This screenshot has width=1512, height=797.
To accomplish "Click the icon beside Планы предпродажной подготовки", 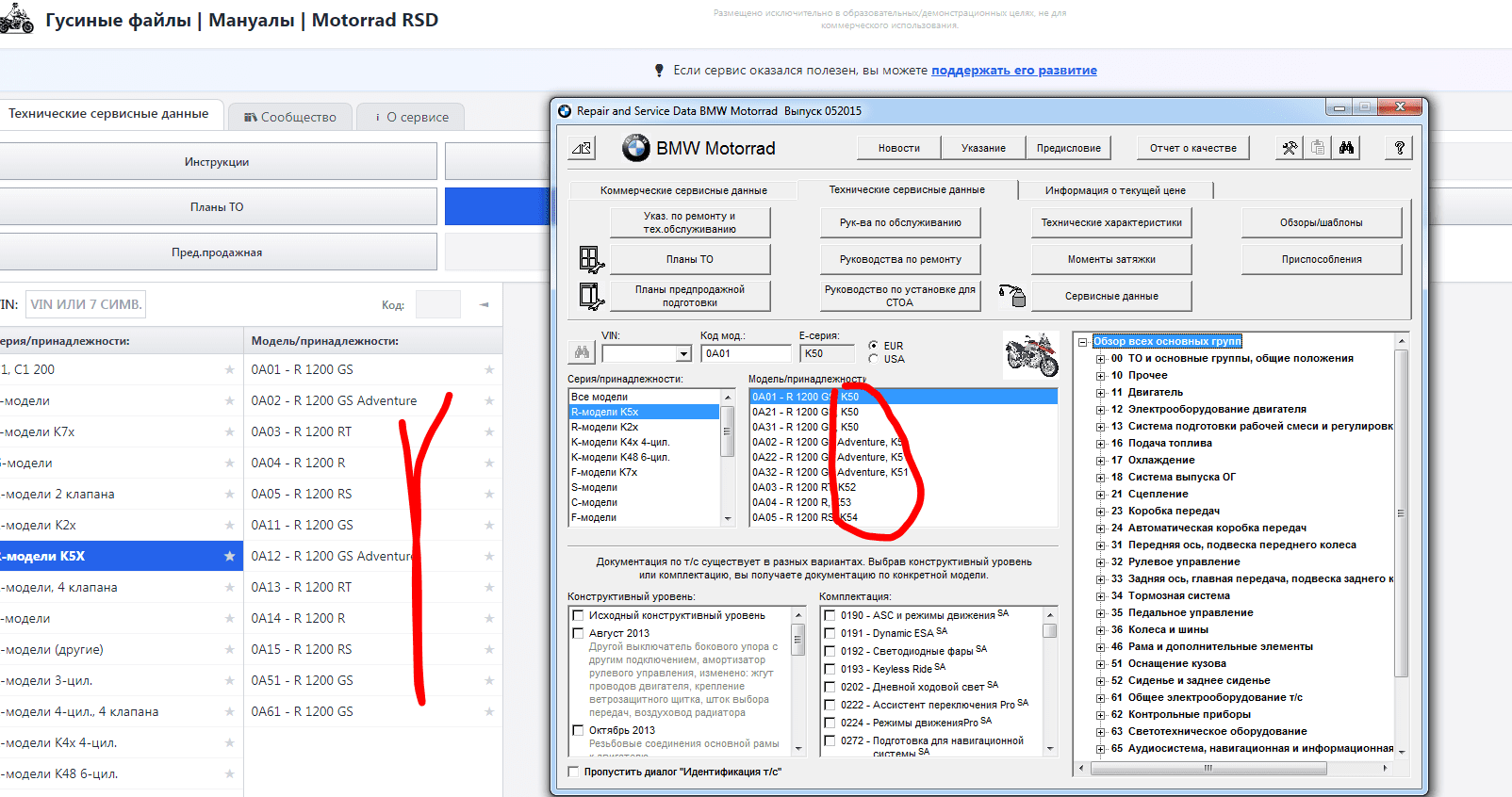I will click(591, 296).
